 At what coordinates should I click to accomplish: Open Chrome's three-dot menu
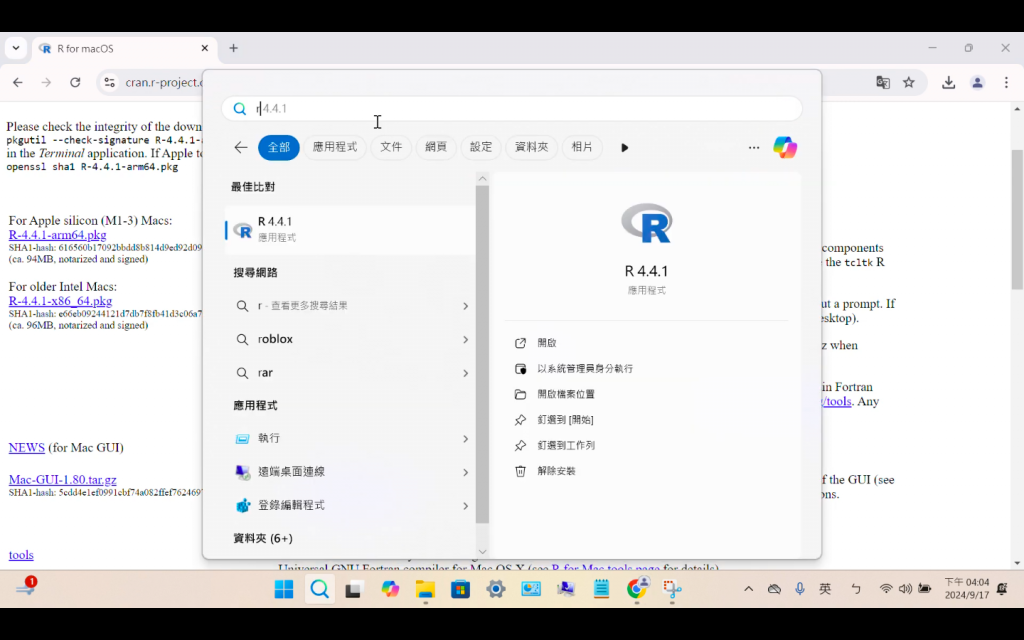click(1006, 82)
